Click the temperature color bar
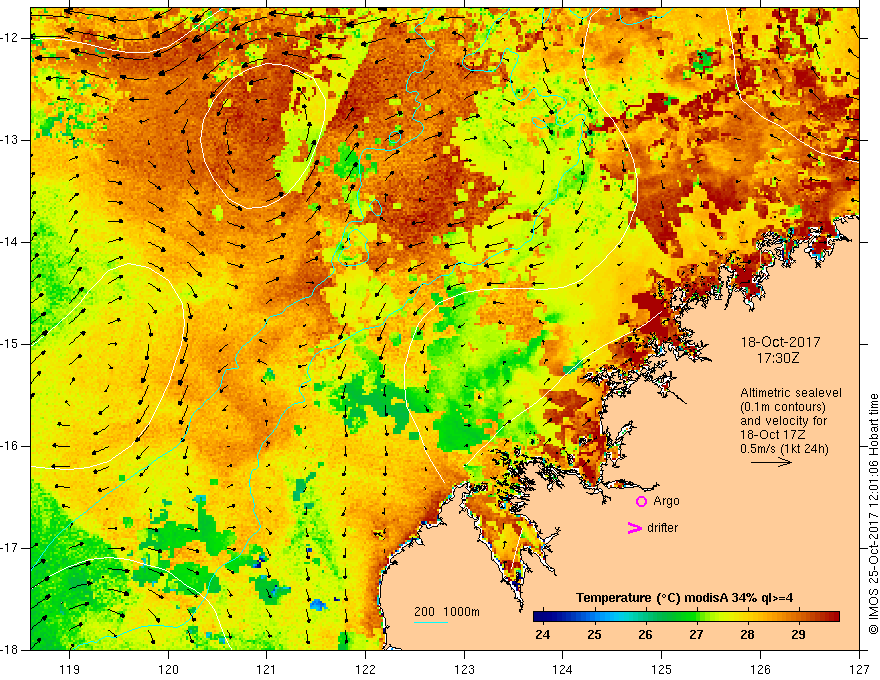Image resolution: width=880 pixels, height=680 pixels. pos(686,616)
